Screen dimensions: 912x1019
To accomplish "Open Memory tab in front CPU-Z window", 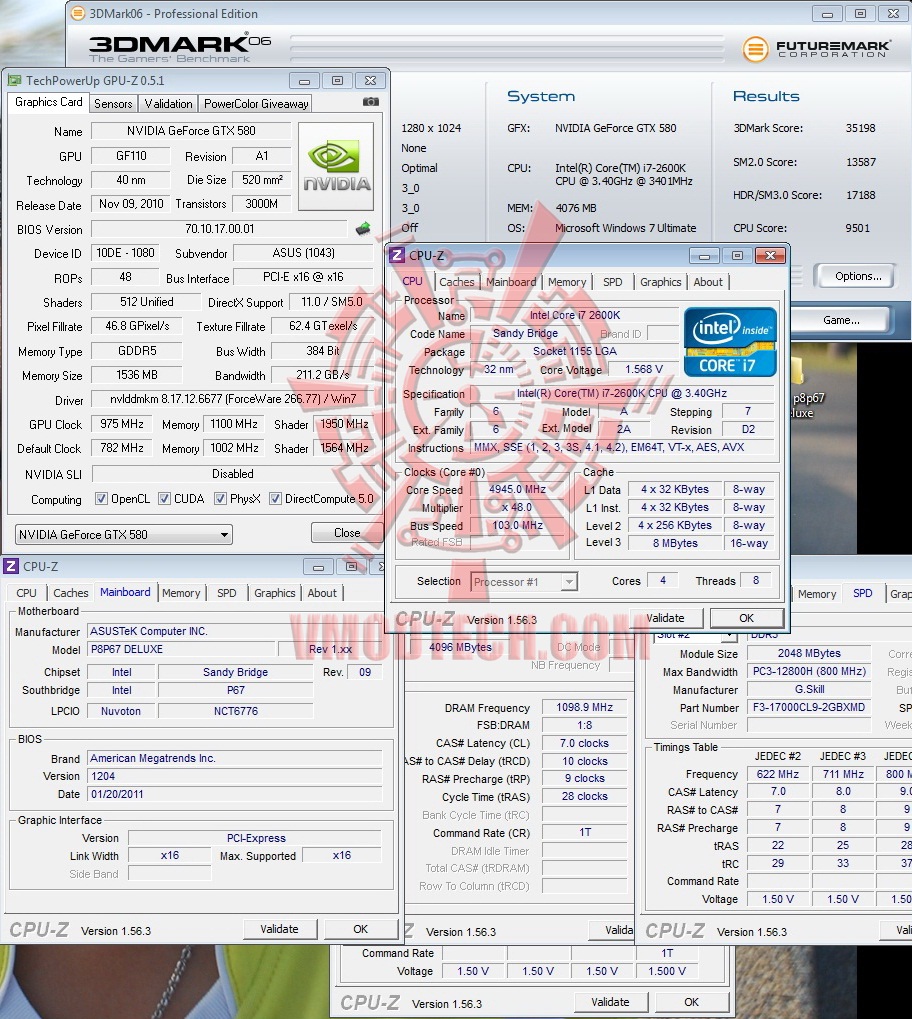I will [x=567, y=282].
